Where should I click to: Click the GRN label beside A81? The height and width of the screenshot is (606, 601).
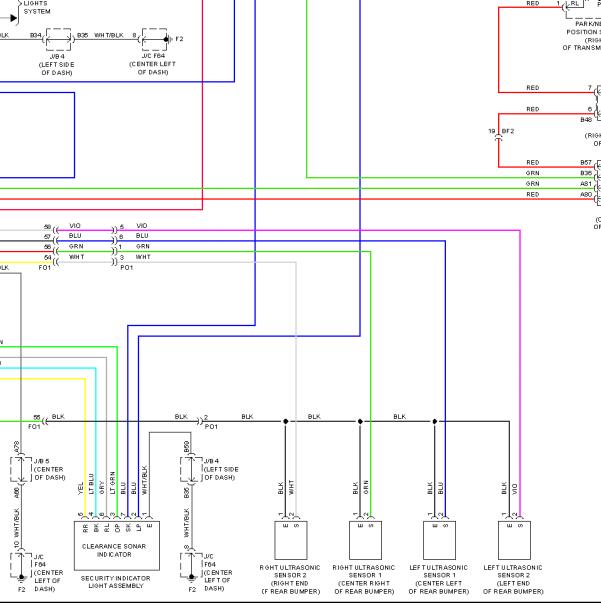pyautogui.click(x=533, y=184)
